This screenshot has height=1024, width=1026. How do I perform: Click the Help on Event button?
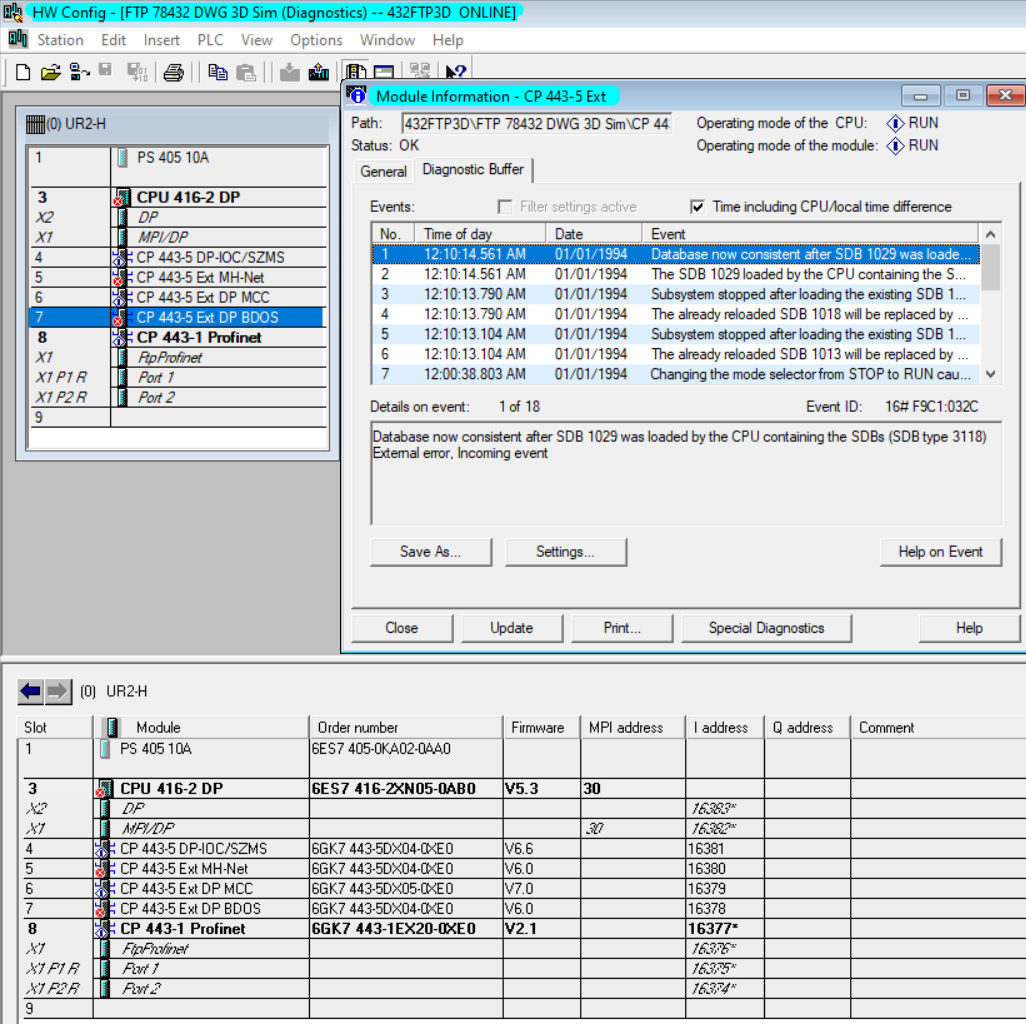(x=940, y=552)
